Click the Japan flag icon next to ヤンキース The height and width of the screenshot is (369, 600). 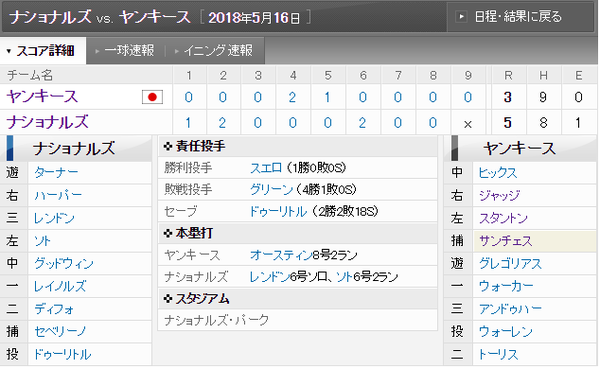tap(152, 97)
